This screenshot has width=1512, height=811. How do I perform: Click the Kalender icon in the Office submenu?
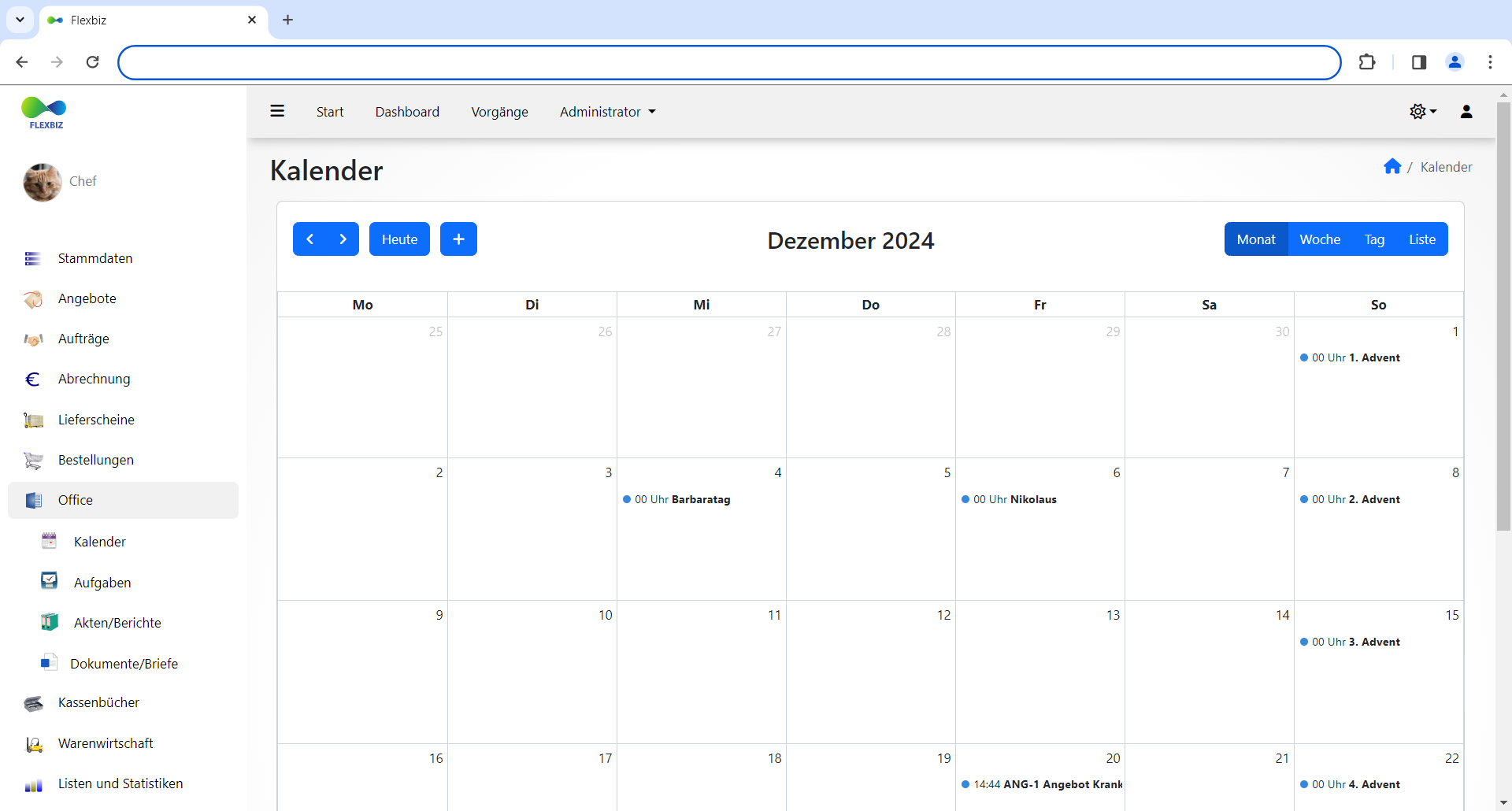tap(49, 540)
